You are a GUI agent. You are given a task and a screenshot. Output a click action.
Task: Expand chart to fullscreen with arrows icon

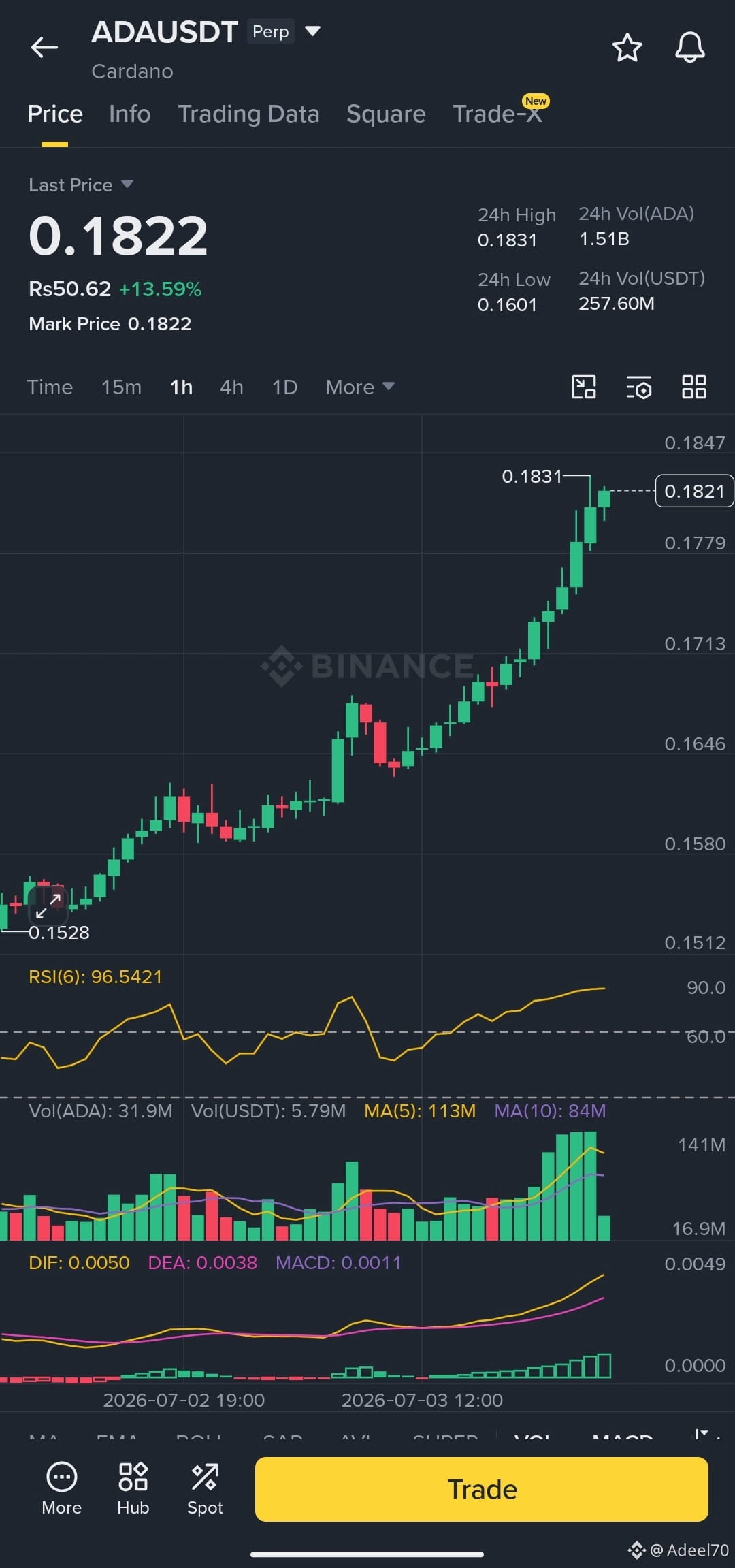[48, 906]
